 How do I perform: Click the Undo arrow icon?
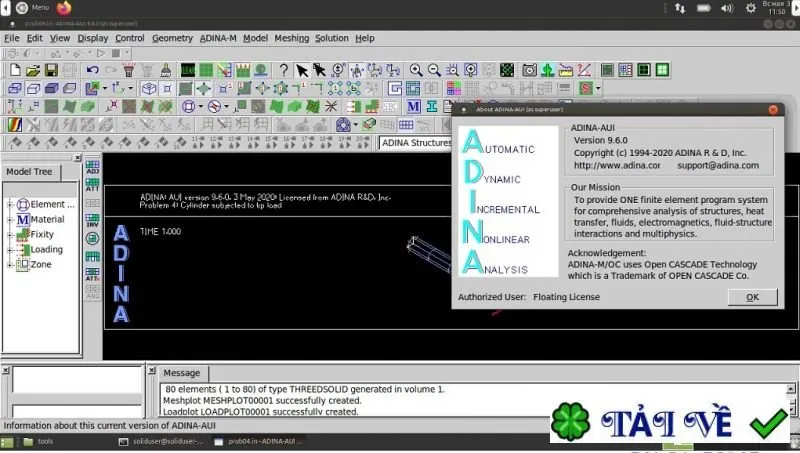pyautogui.click(x=92, y=70)
